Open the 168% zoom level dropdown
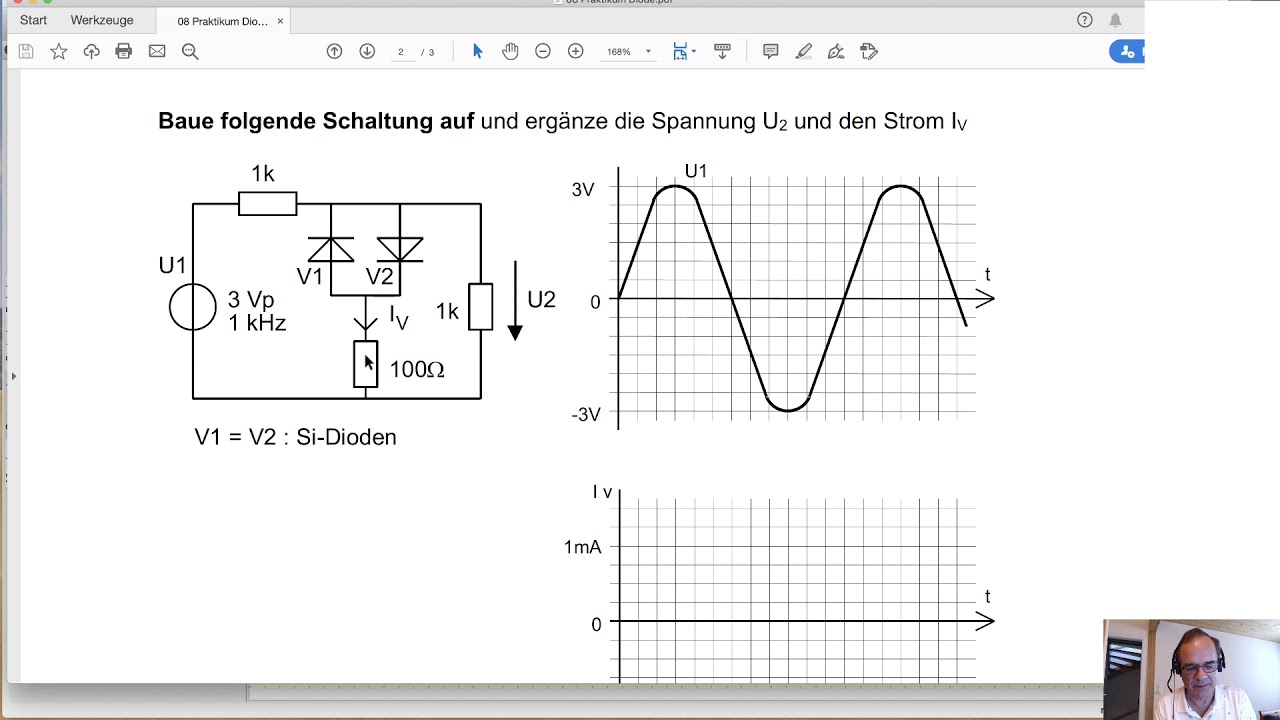This screenshot has height=720, width=1280. [629, 52]
